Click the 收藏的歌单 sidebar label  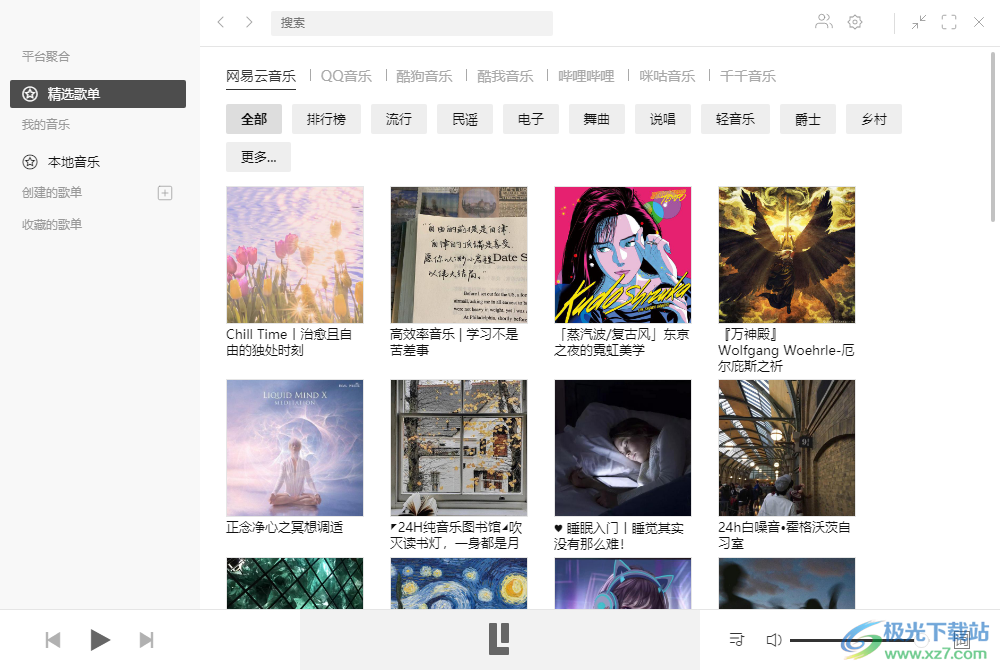[x=52, y=224]
